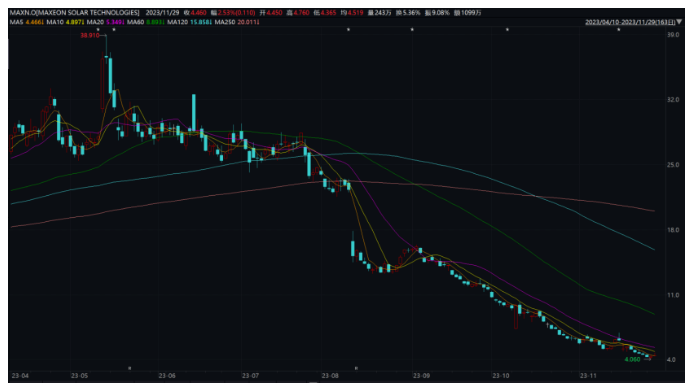Viewport: 690px width, 387px height.
Task: Click the rightmost event star marker near 23-11
Action: click(x=619, y=29)
